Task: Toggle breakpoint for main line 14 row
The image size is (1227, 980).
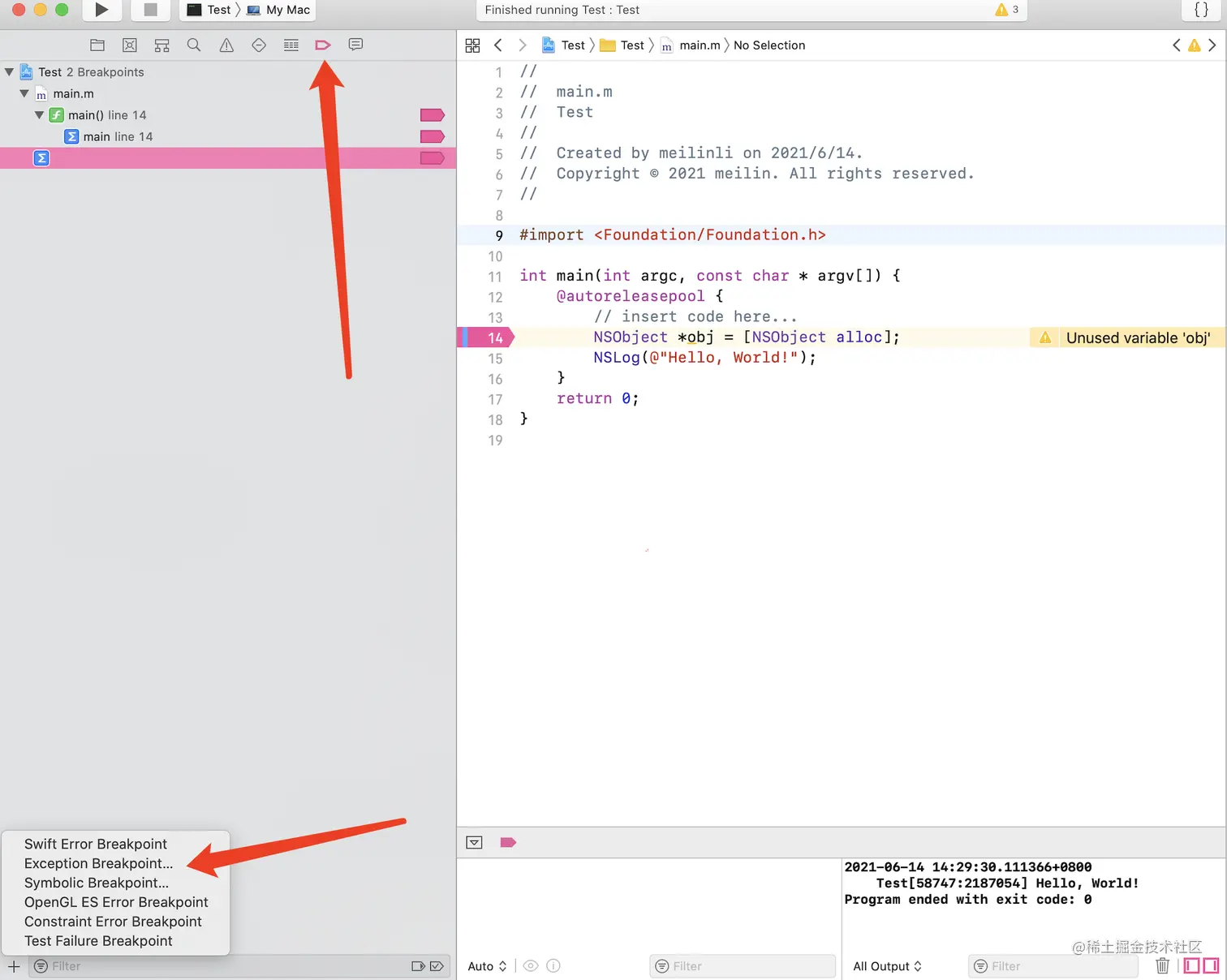Action: 433,136
